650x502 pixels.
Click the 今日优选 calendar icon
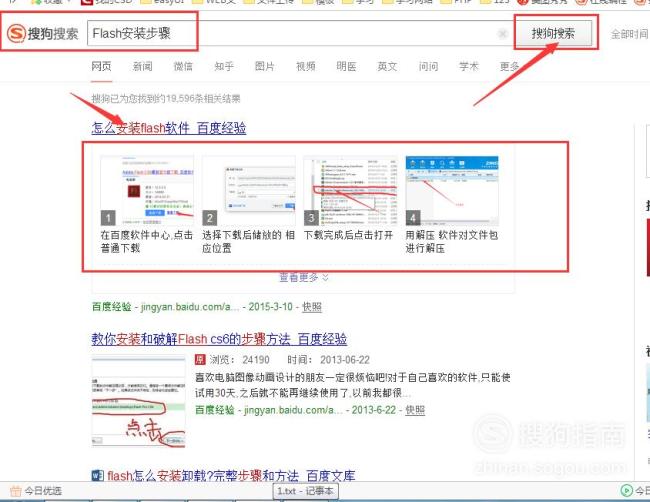pos(15,491)
